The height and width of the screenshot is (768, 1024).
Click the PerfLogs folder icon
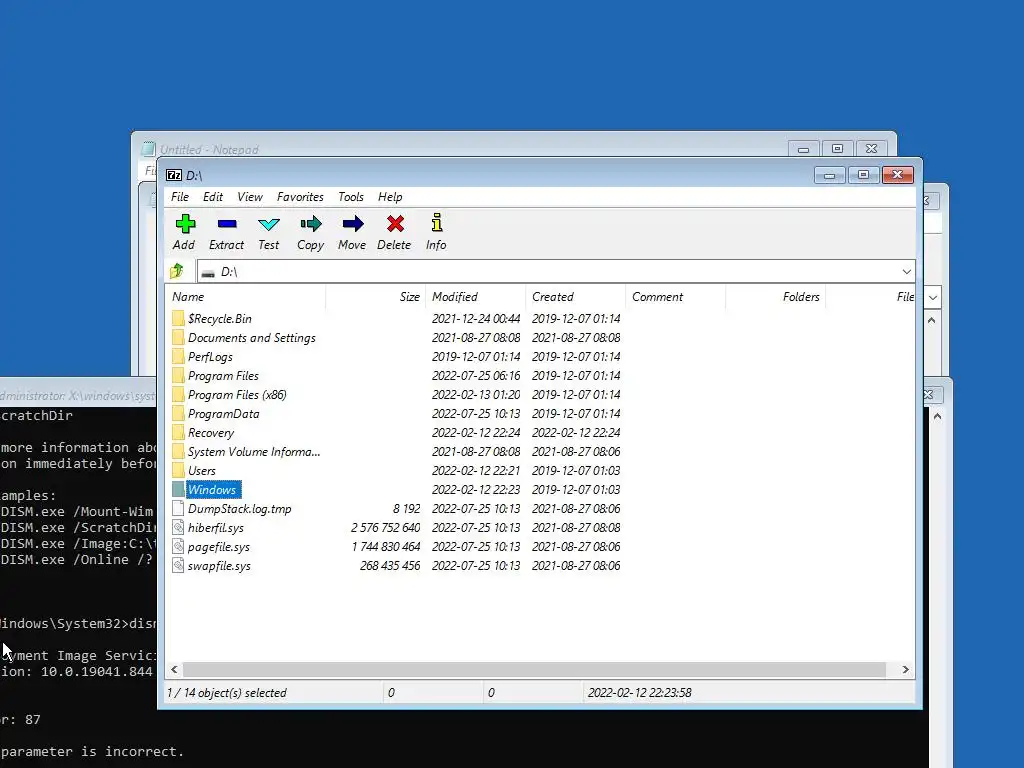pos(178,357)
